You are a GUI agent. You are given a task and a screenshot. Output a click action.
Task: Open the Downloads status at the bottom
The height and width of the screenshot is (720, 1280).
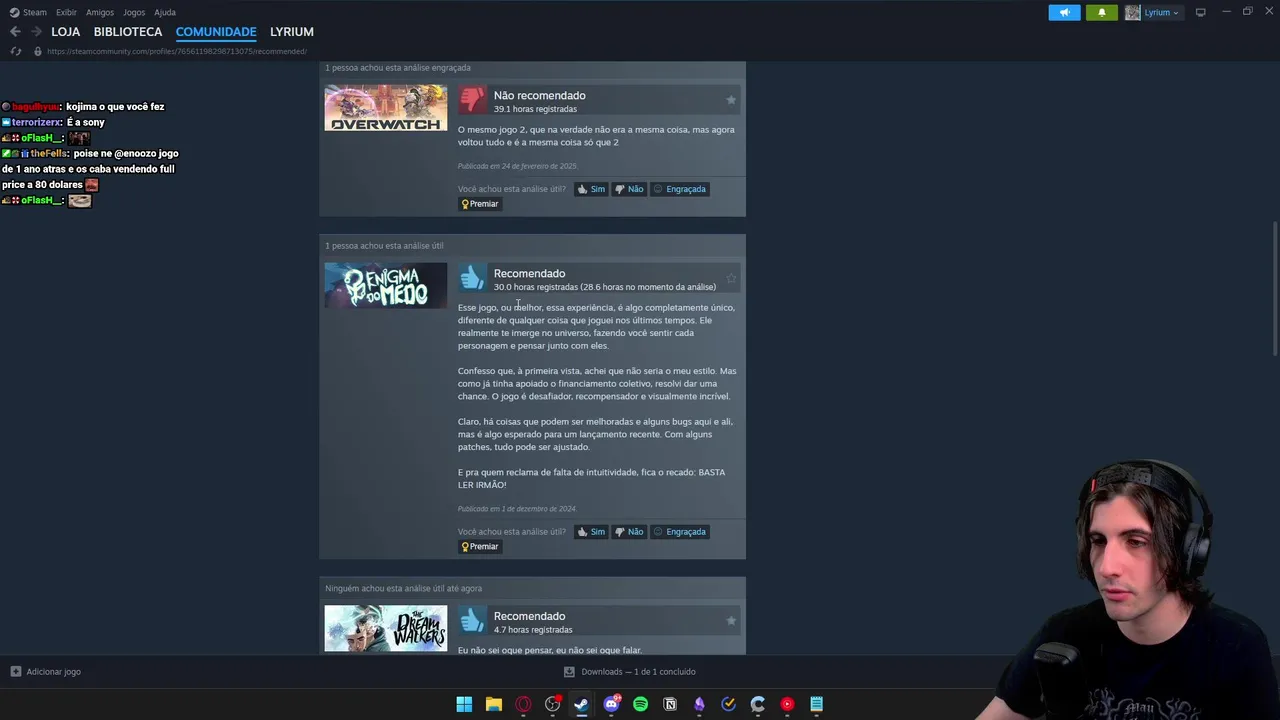click(x=630, y=672)
